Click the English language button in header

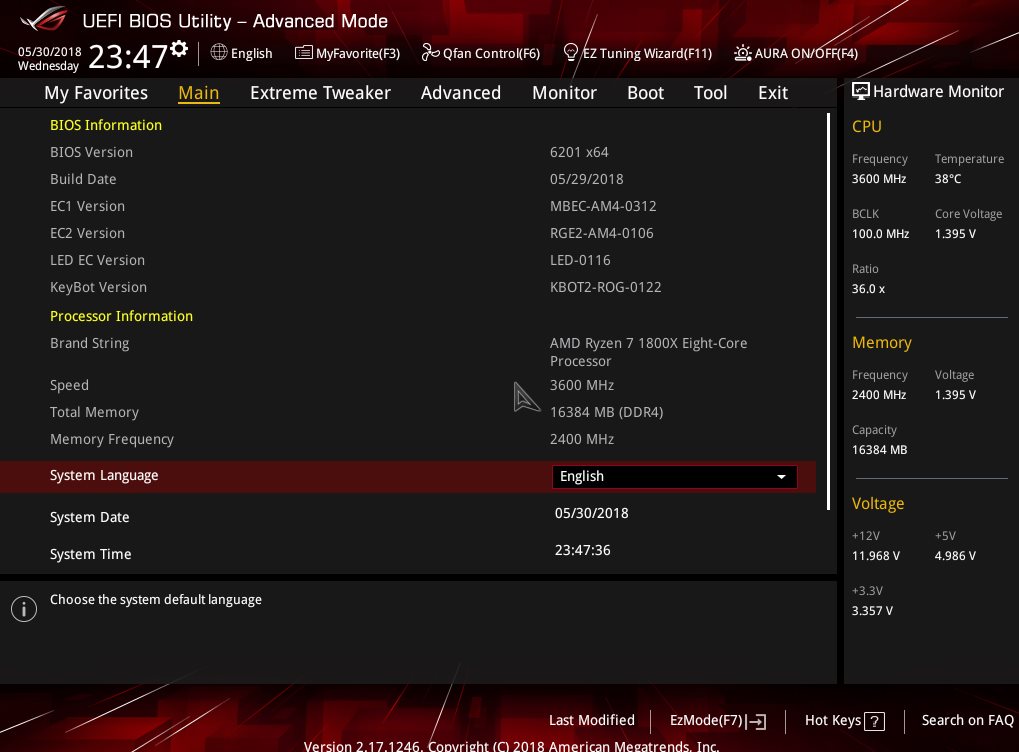[242, 53]
